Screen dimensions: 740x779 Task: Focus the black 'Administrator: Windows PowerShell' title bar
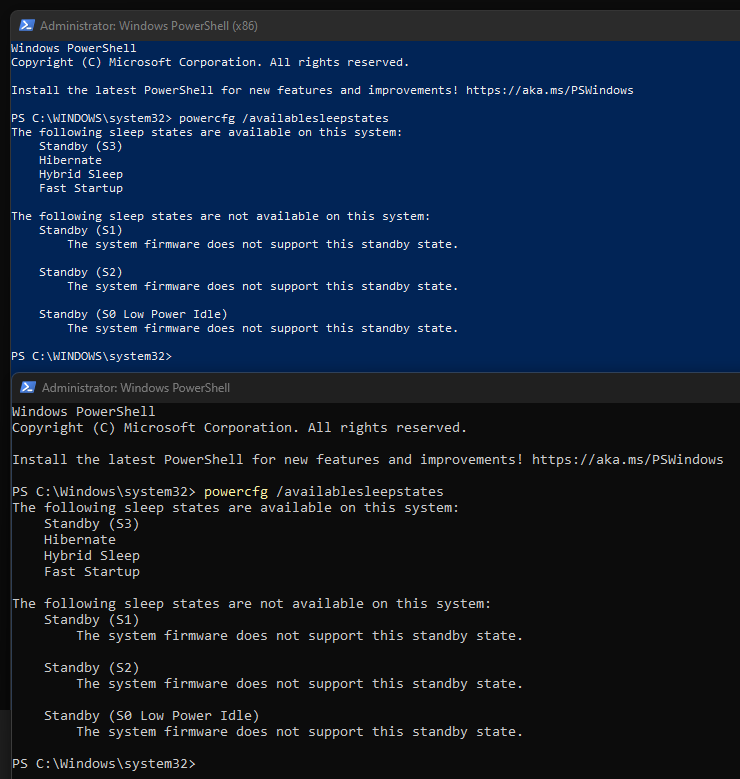pyautogui.click(x=375, y=388)
